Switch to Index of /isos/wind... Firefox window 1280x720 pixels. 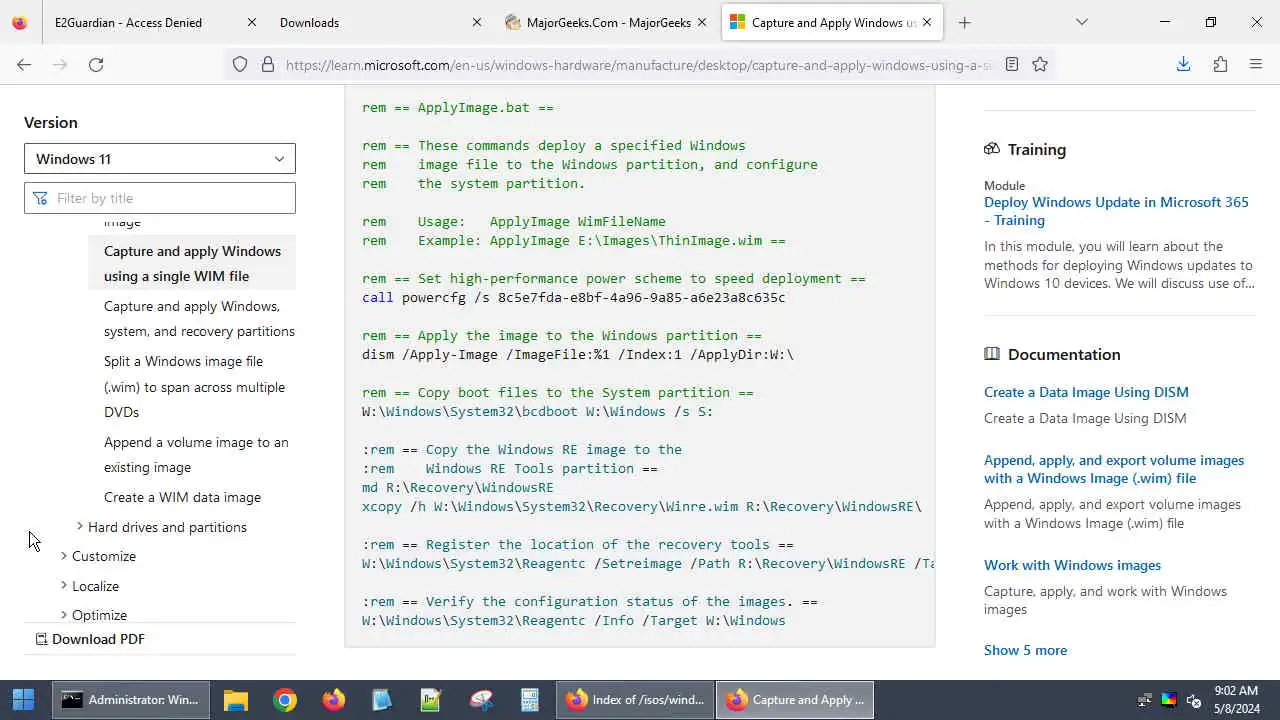(x=635, y=700)
